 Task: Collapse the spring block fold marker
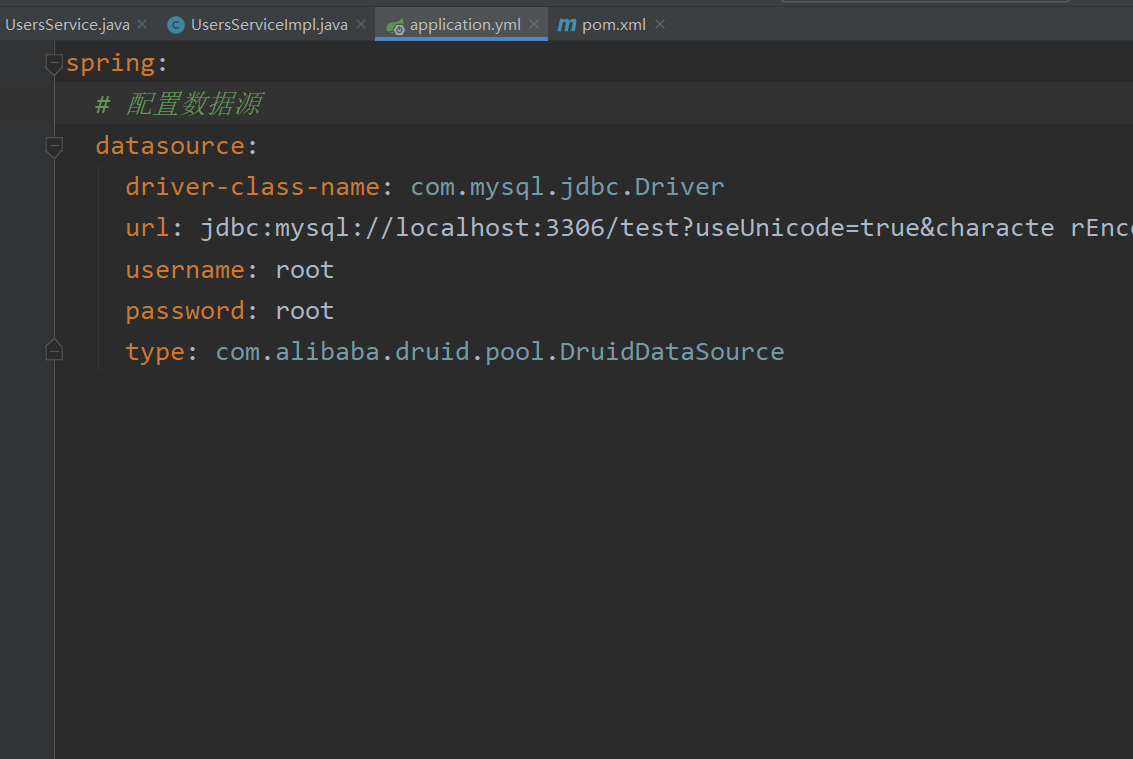tap(54, 64)
